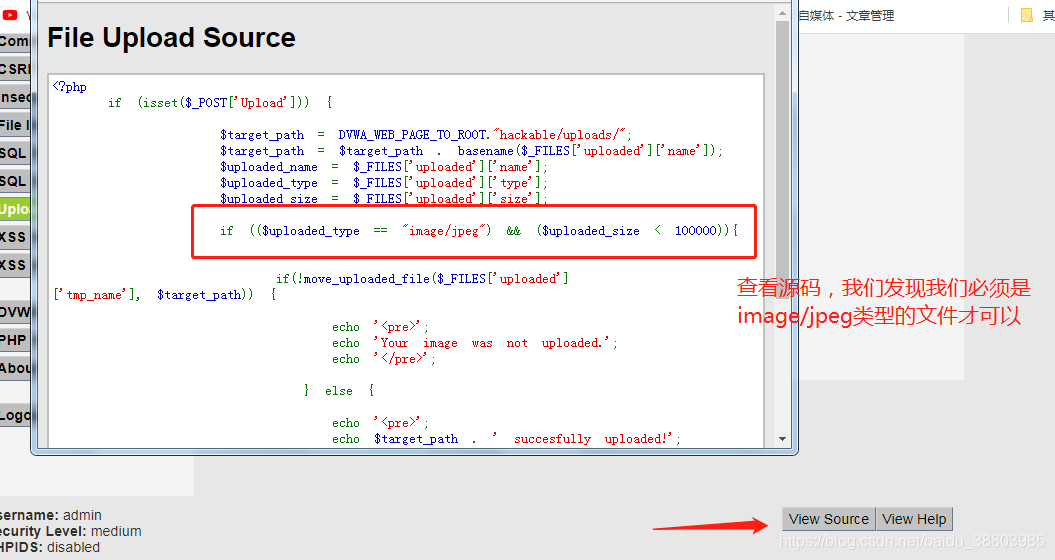
Task: Click the basename($_FILES) code line
Action: (471, 151)
